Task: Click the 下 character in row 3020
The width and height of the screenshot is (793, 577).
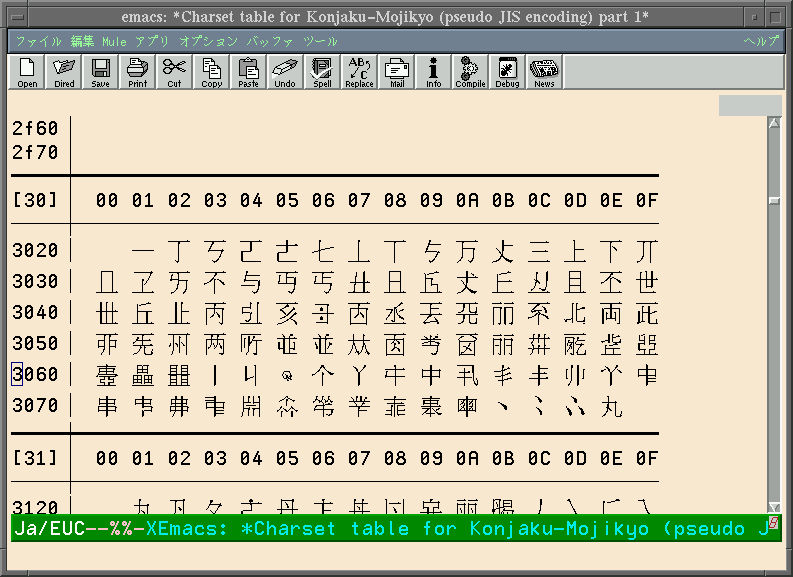Action: 611,251
